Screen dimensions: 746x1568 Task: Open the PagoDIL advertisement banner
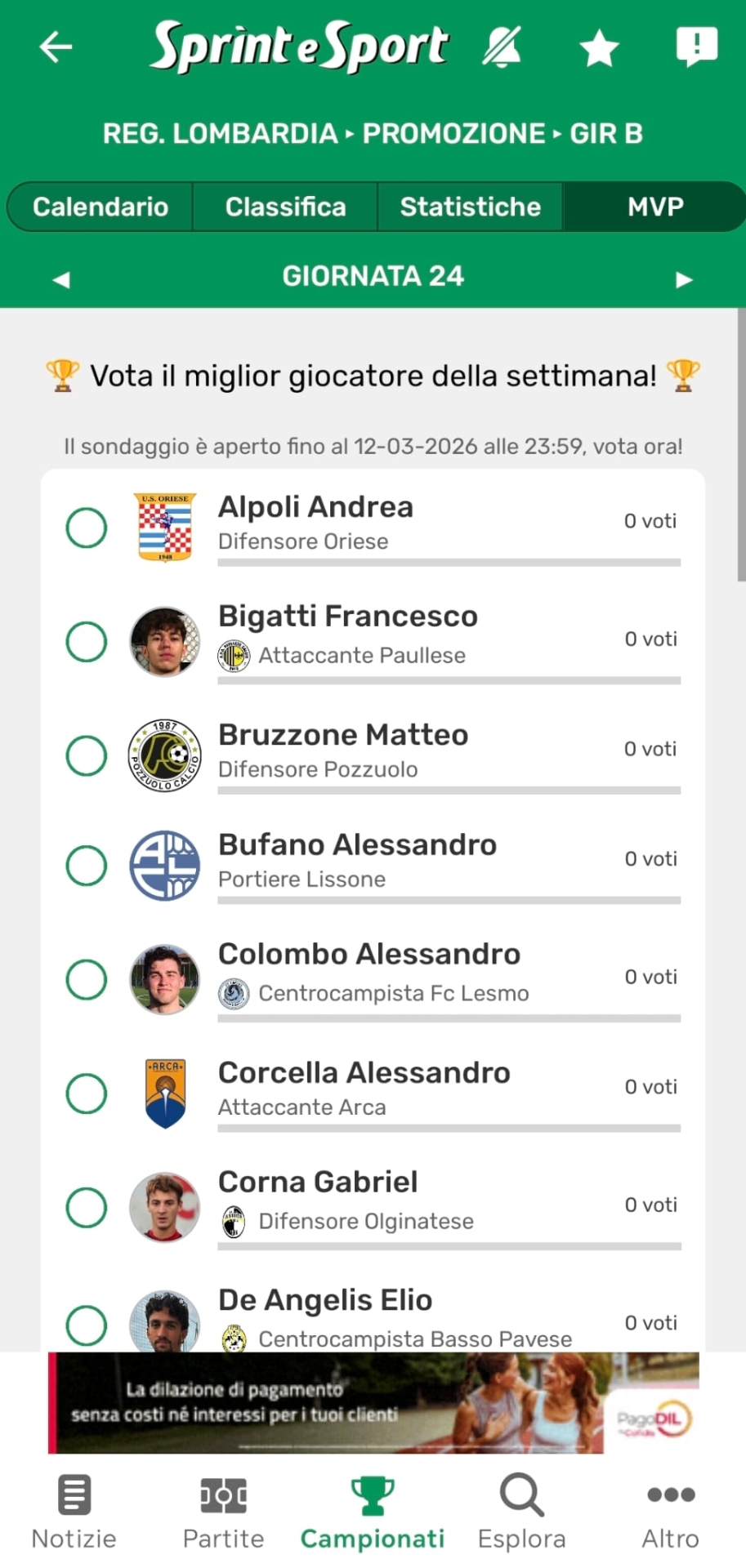pos(373,1402)
